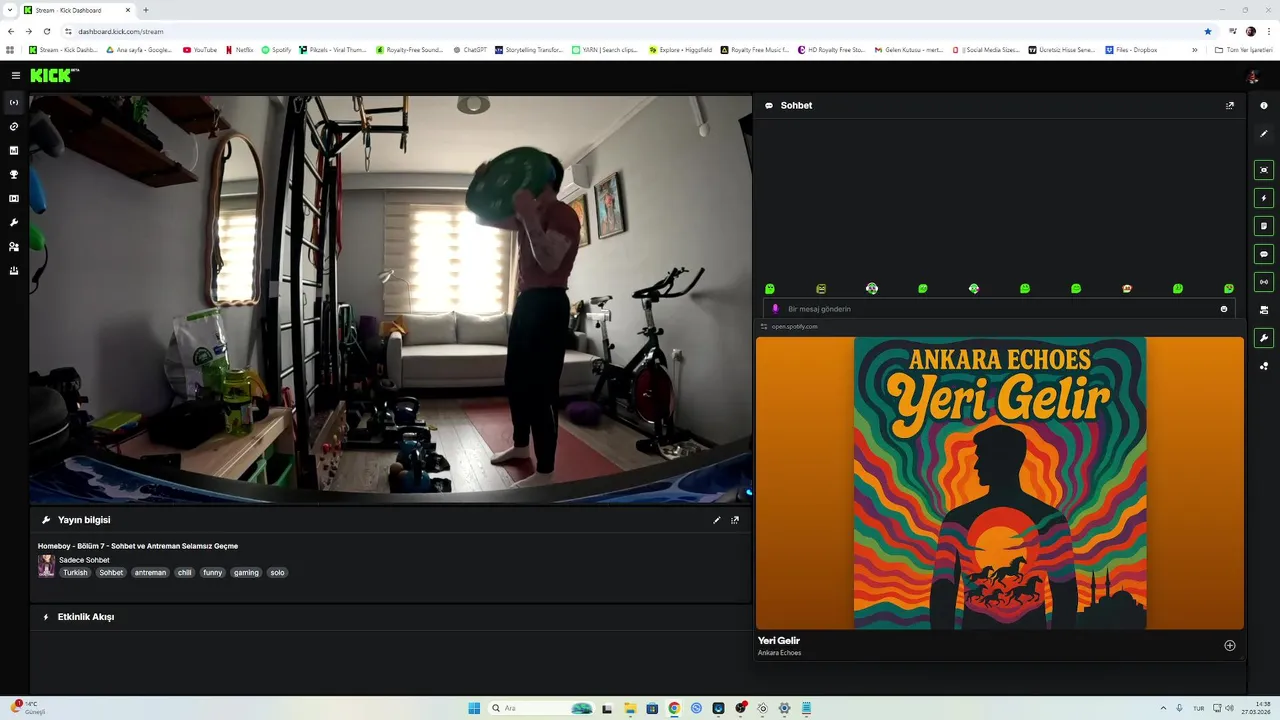Open the analytics chart icon in sidebar

click(14, 150)
